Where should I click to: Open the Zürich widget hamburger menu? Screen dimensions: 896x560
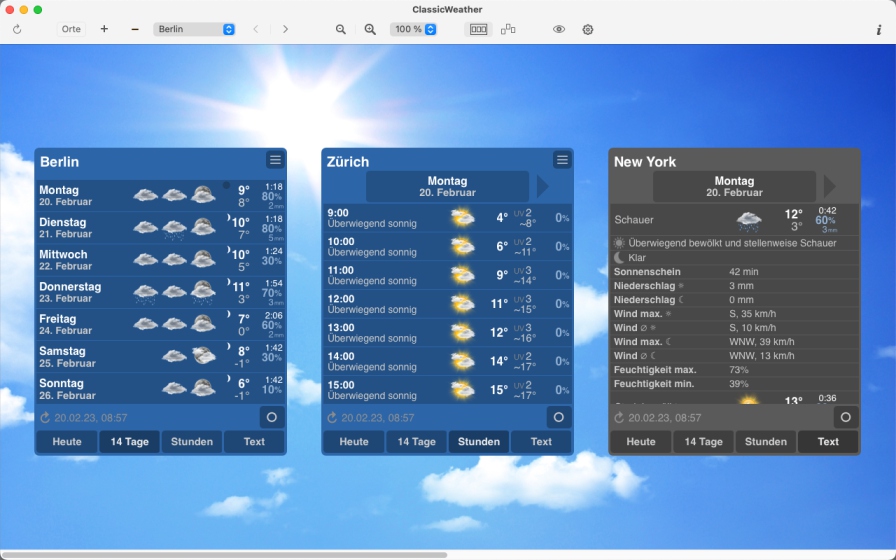tap(562, 160)
